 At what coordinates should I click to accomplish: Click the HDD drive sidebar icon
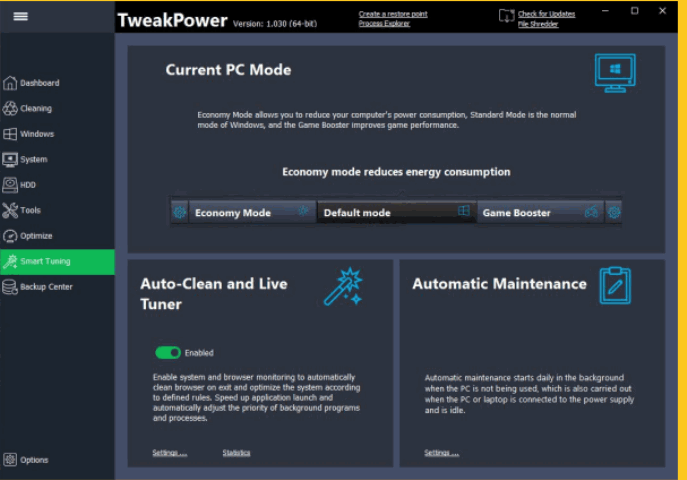click(10, 185)
